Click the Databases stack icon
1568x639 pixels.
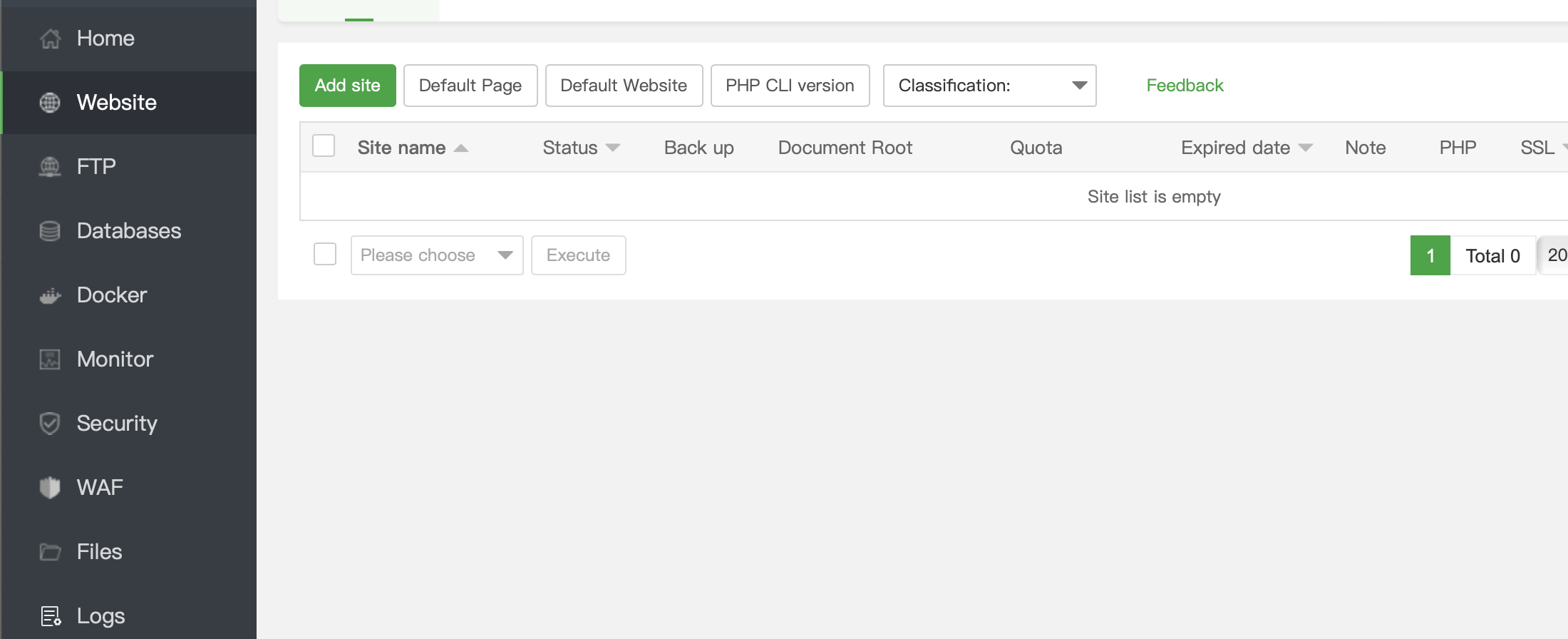tap(50, 231)
